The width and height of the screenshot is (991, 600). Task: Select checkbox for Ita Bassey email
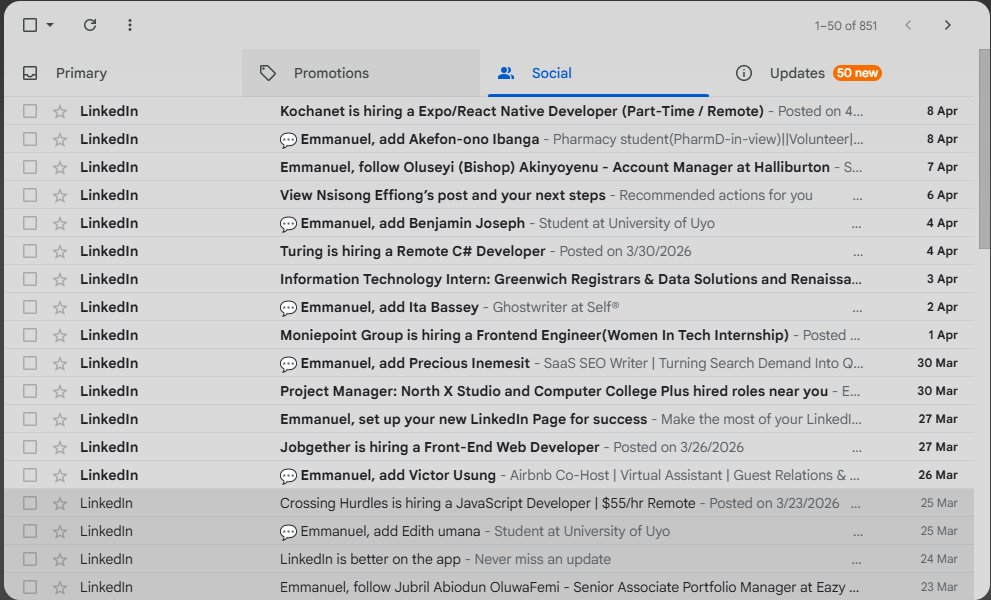(30, 307)
